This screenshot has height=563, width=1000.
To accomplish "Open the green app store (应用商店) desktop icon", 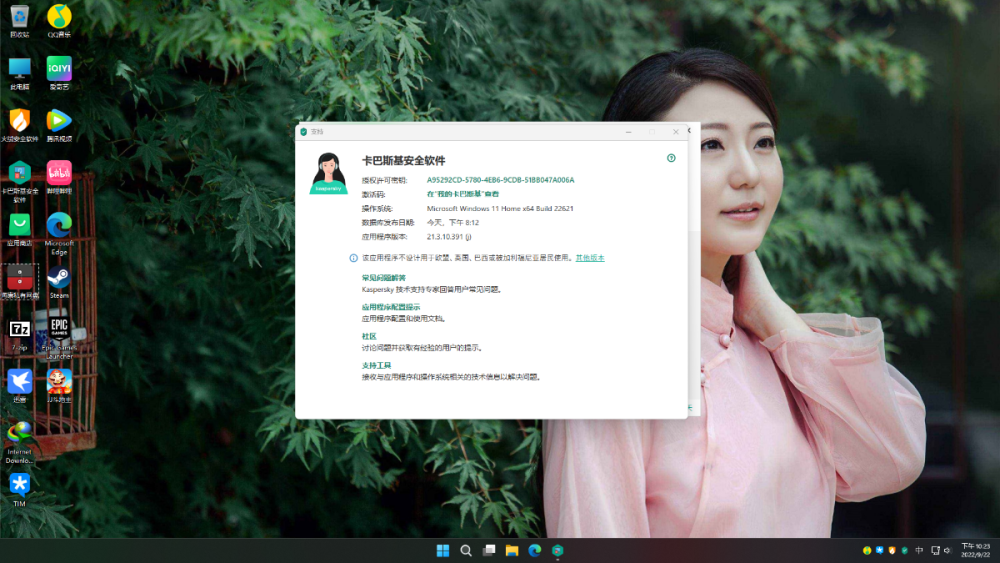I will coord(20,230).
